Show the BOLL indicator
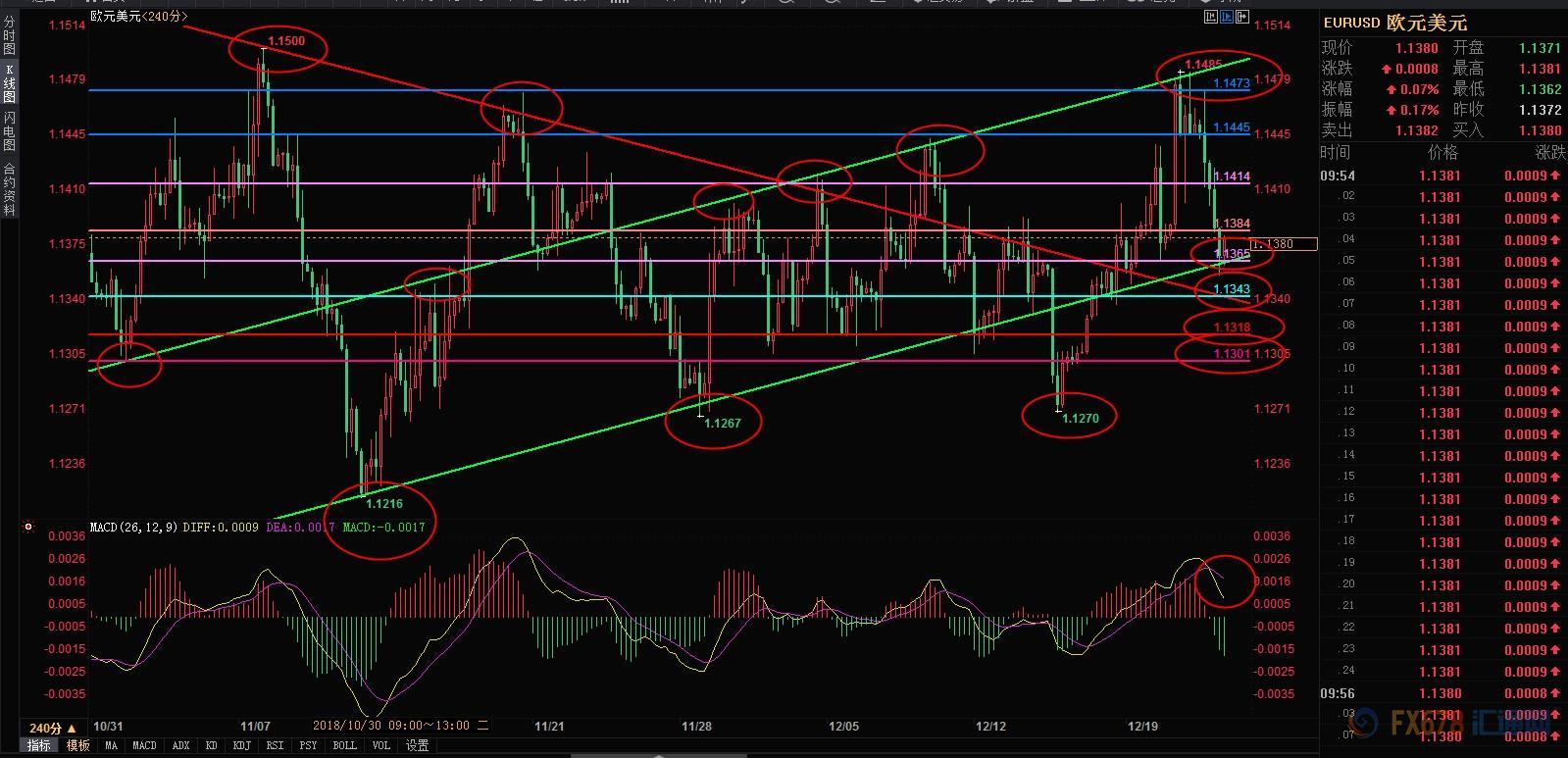This screenshot has height=758, width=1568. (344, 745)
